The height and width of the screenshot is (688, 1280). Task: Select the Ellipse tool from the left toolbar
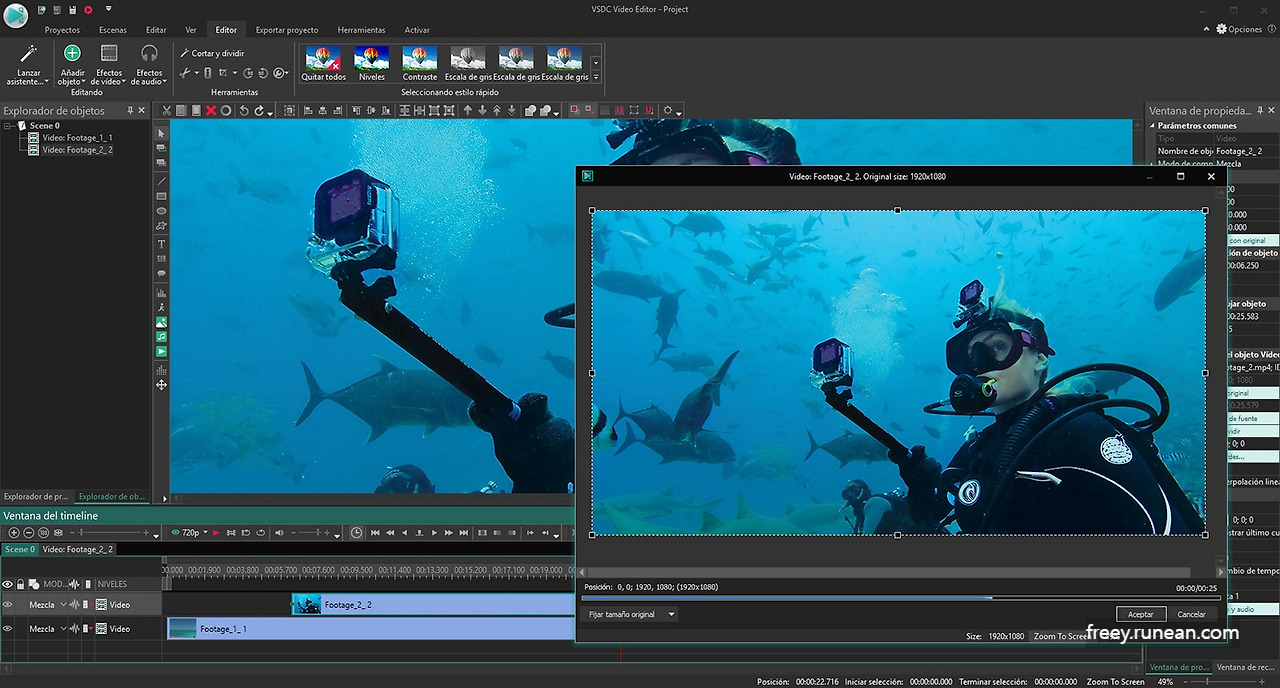click(161, 209)
